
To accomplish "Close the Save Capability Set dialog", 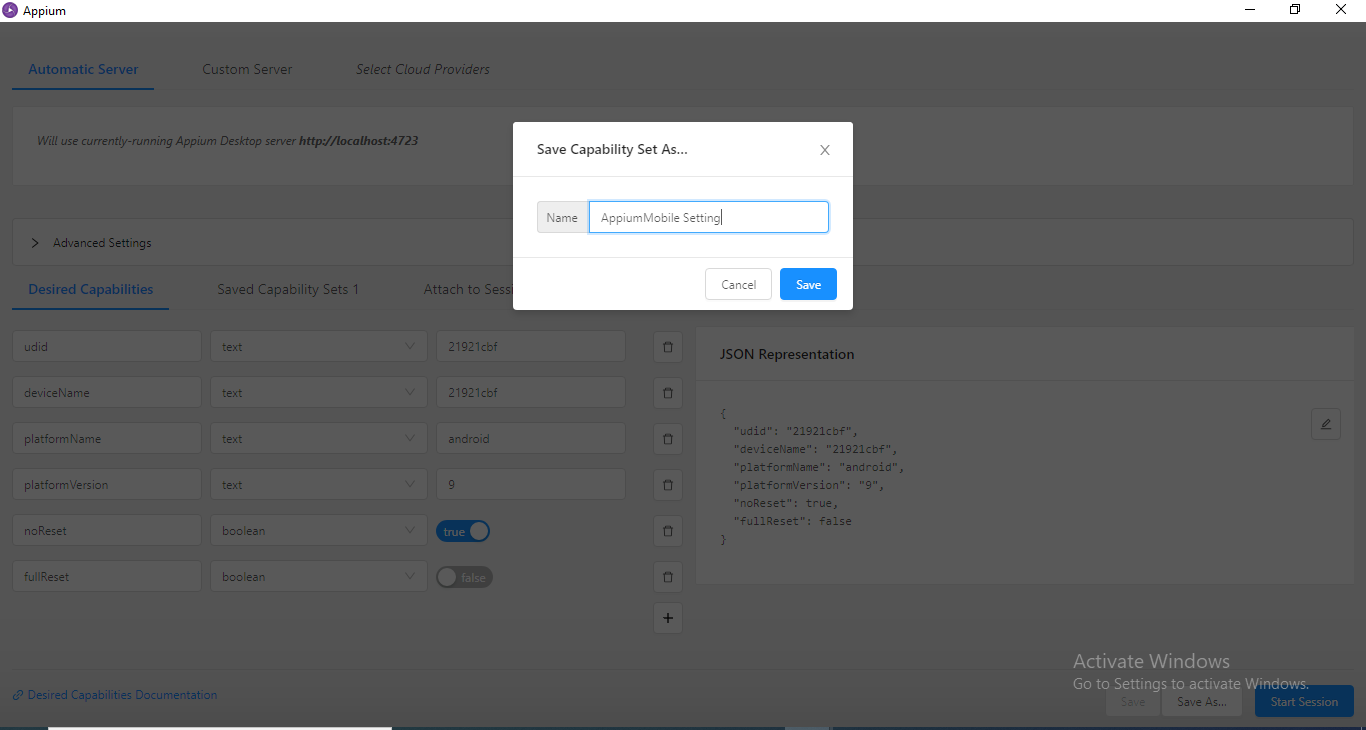I will 825,150.
